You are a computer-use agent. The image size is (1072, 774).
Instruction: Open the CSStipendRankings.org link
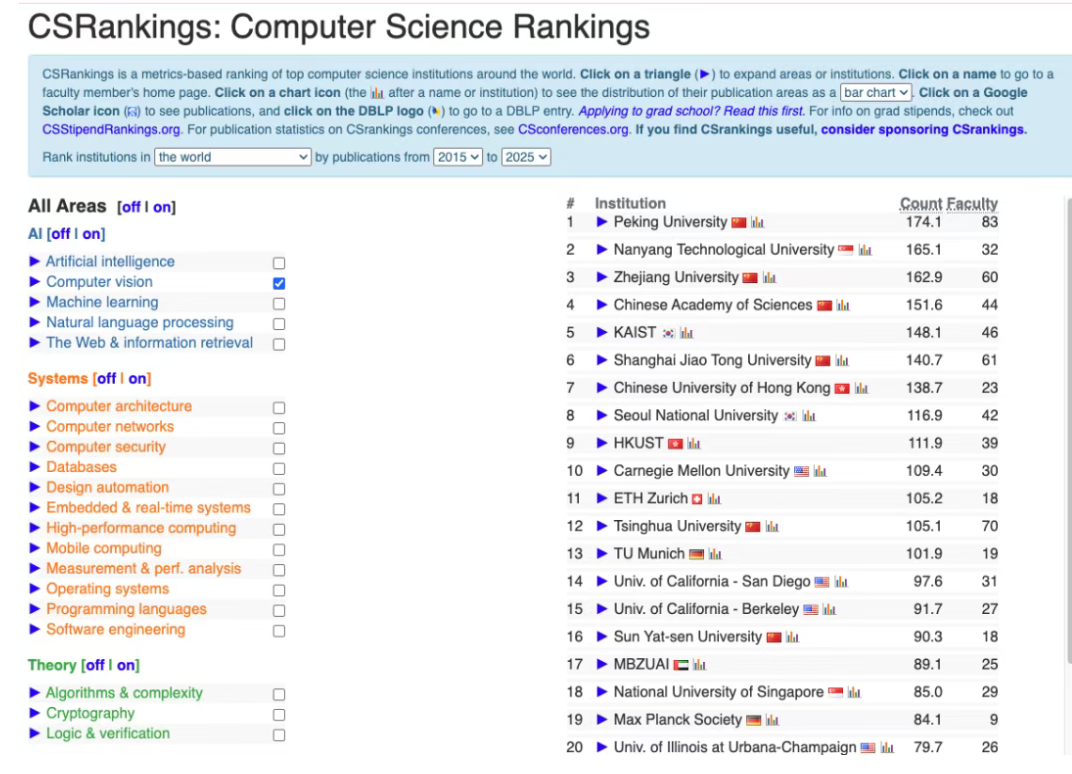click(111, 129)
